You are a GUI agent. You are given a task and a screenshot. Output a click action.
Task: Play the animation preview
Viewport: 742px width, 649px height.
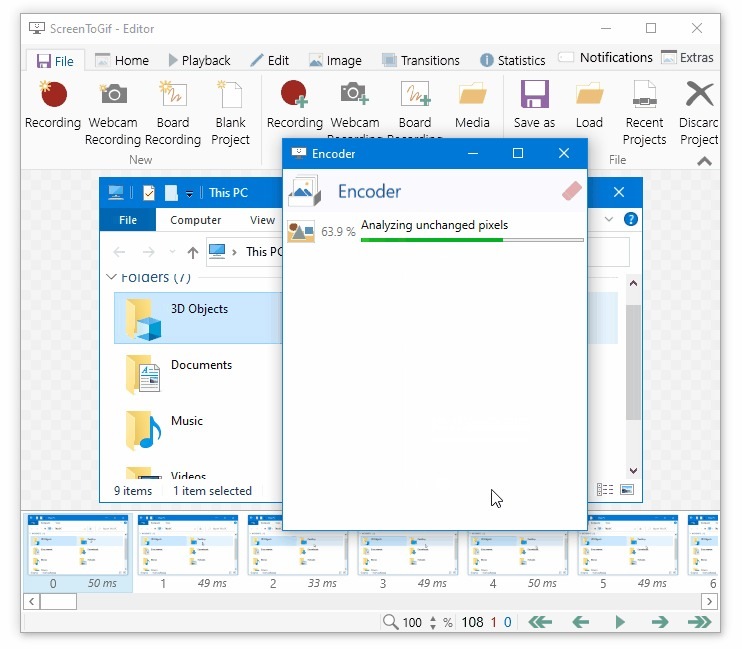pos(620,622)
